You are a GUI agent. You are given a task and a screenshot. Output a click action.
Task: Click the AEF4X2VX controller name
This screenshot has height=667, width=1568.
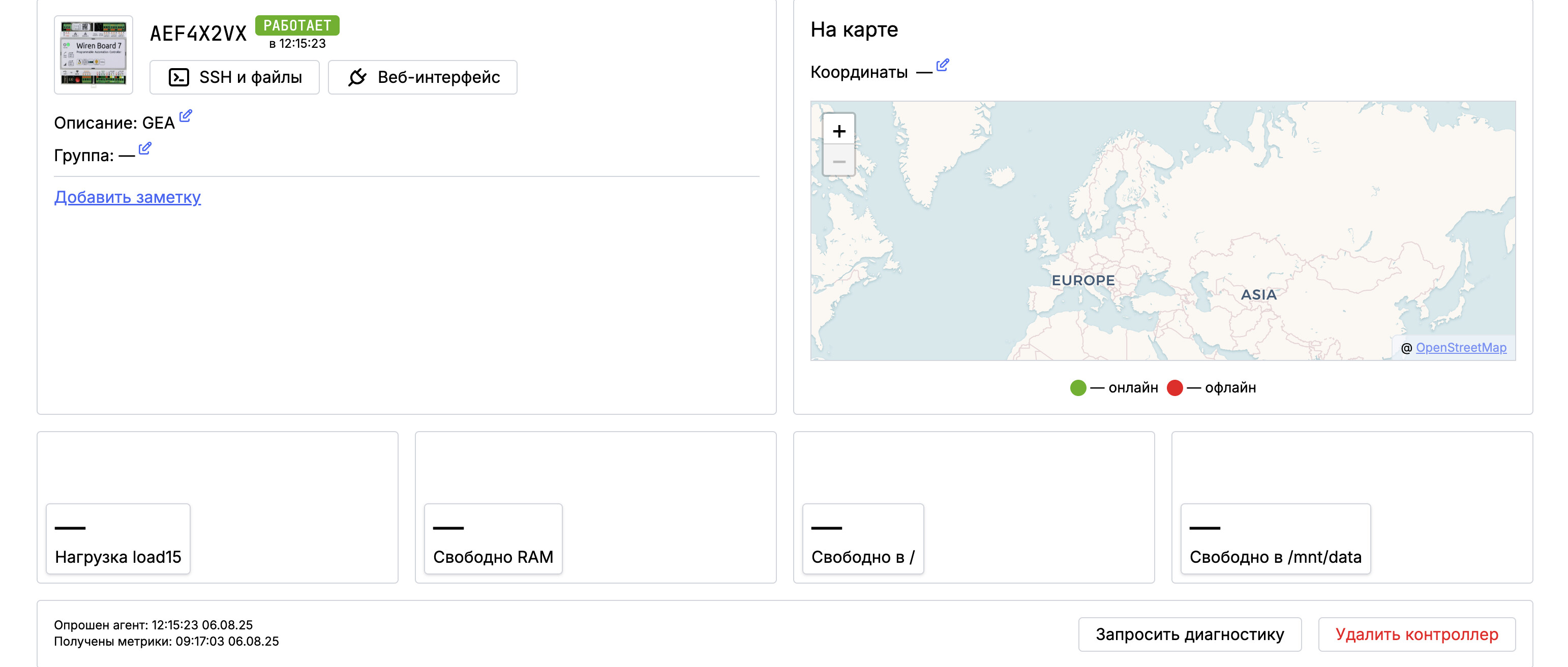pyautogui.click(x=198, y=34)
